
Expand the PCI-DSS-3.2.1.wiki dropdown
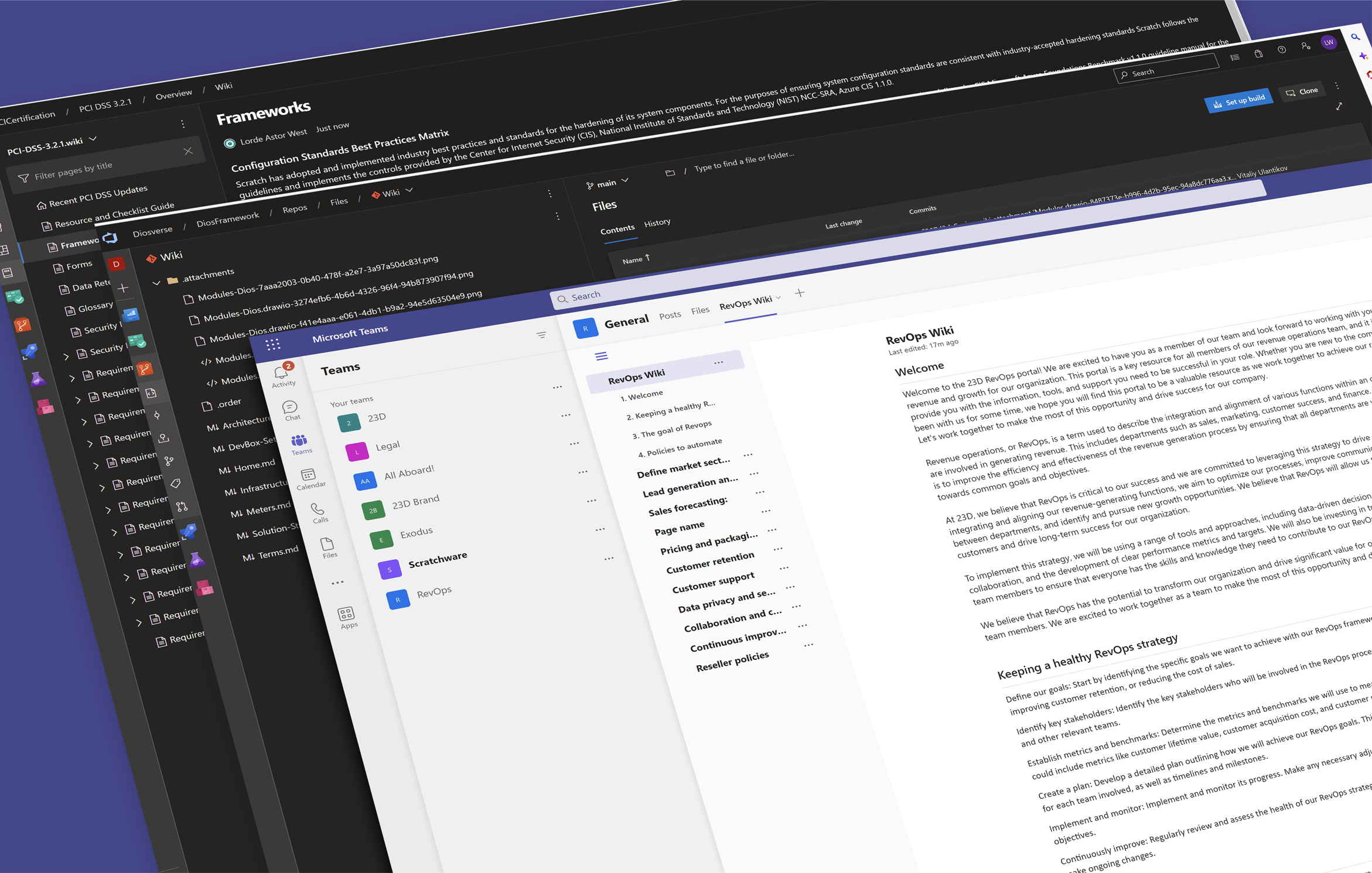pyautogui.click(x=93, y=139)
